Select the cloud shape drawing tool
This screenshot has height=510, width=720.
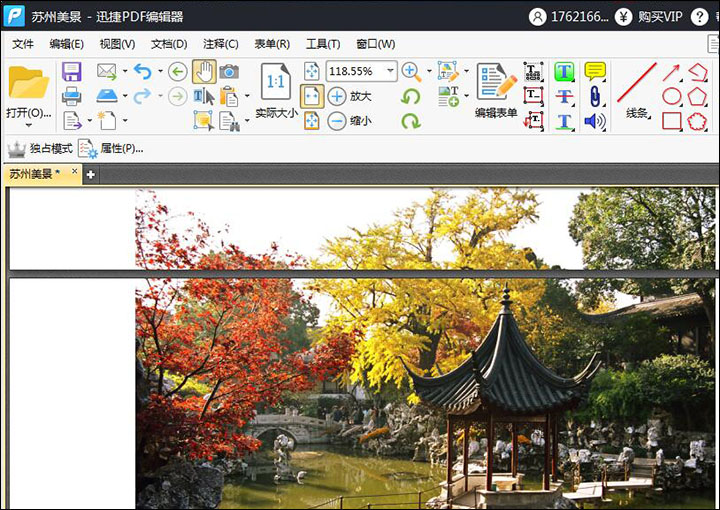[x=697, y=121]
